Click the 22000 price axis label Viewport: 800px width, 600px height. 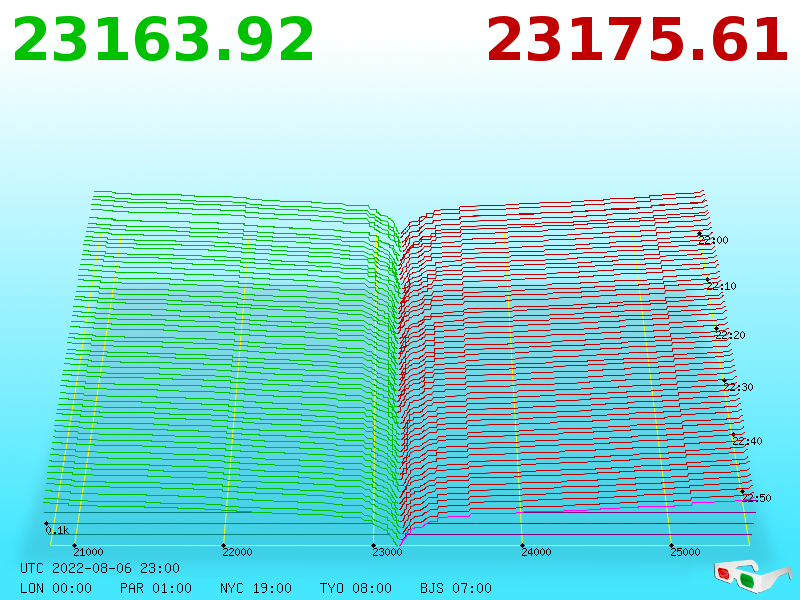pos(237,552)
